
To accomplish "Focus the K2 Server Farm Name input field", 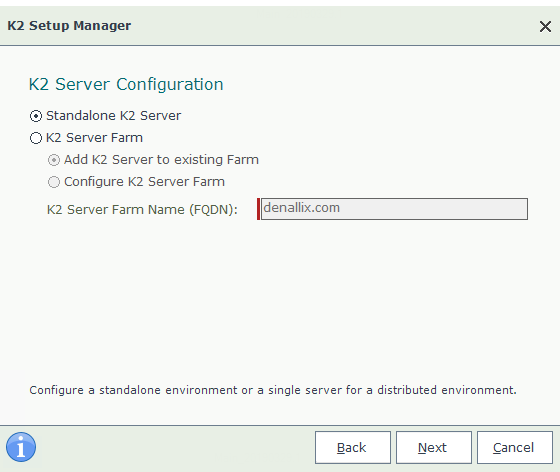I will click(x=394, y=209).
